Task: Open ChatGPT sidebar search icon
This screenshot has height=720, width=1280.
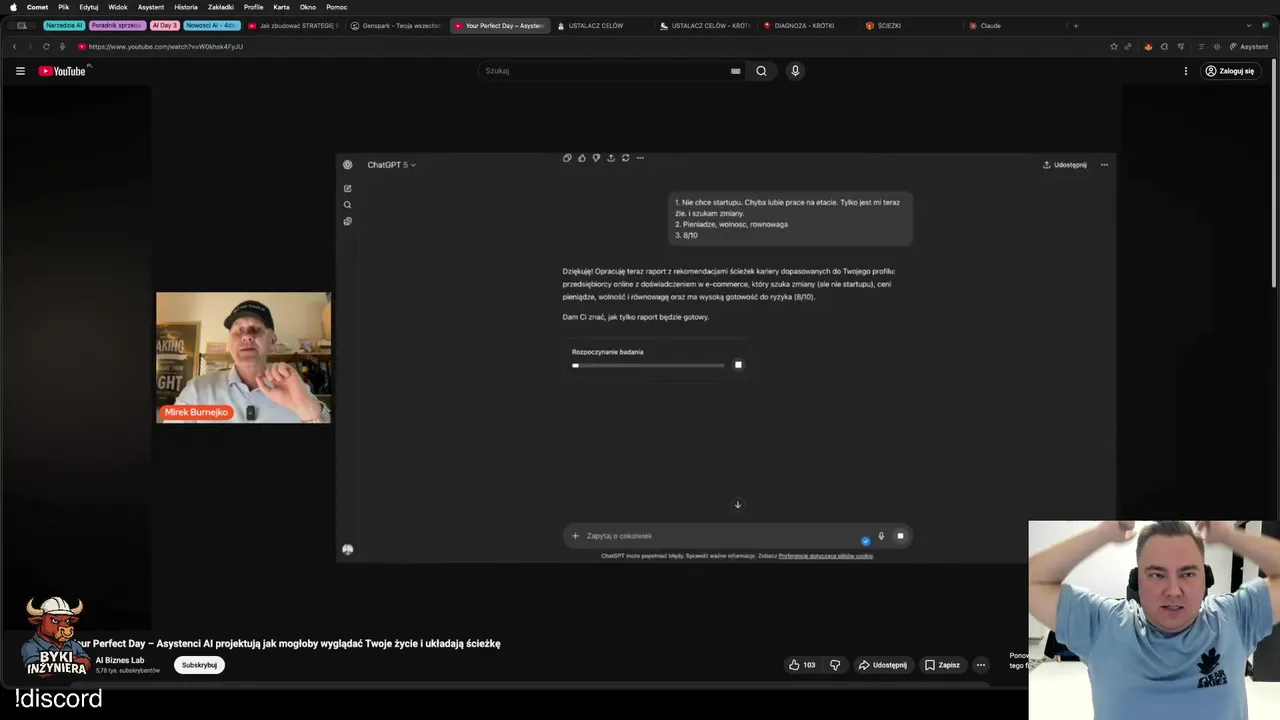Action: tap(347, 205)
